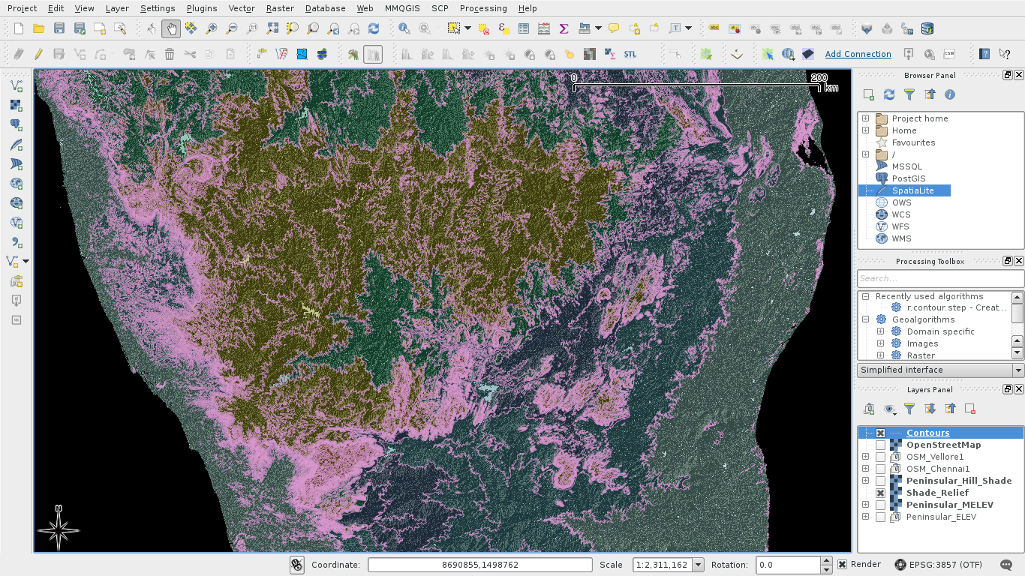Screen dimensions: 1025x576
Task: Click the STL export icon
Action: (x=630, y=54)
